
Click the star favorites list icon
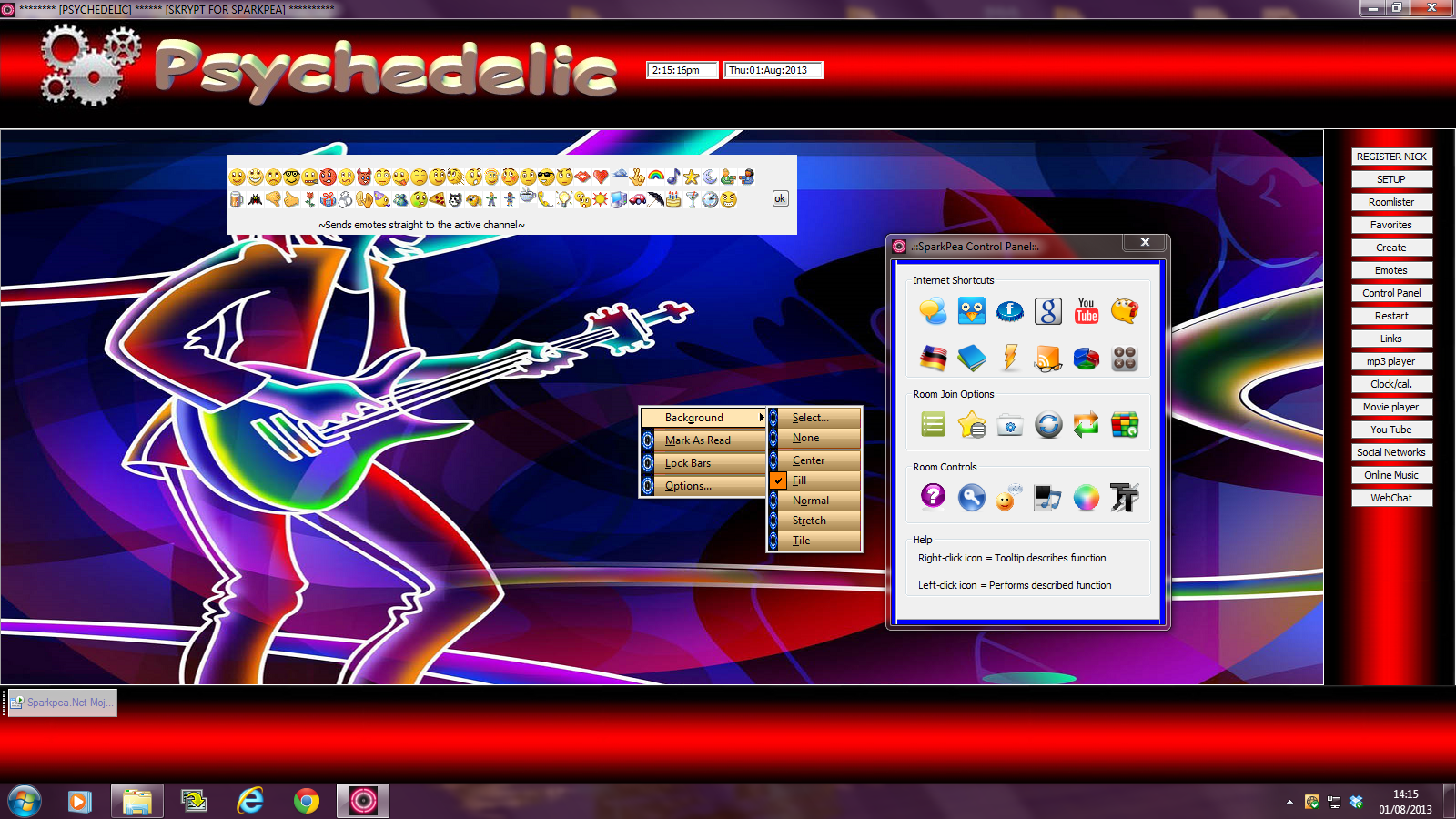click(x=972, y=424)
